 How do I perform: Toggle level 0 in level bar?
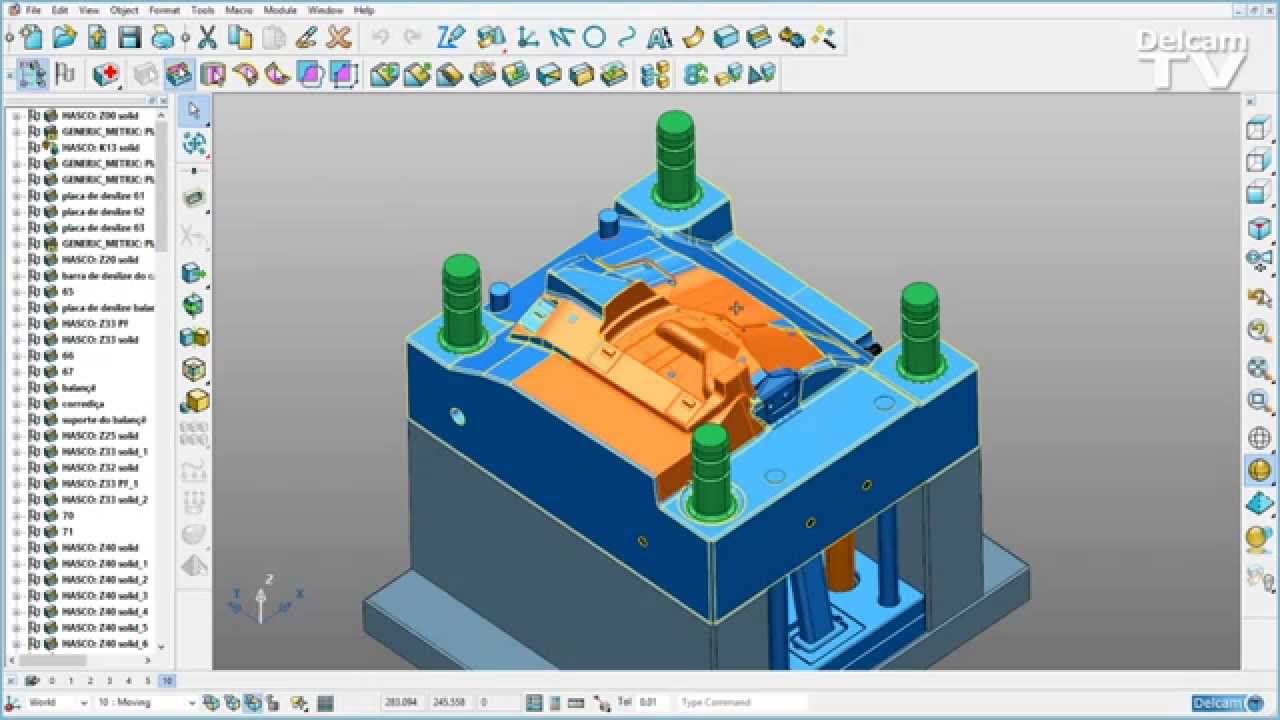[52, 681]
